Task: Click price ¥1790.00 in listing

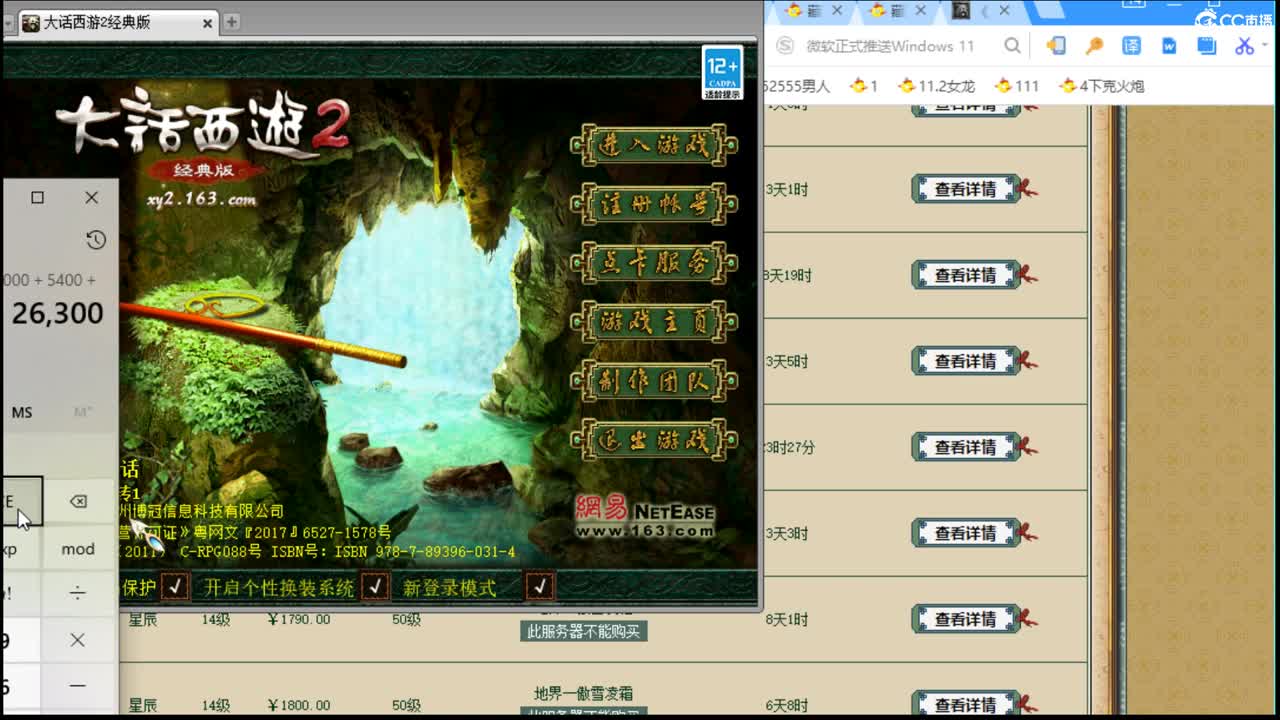Action: pos(299,620)
